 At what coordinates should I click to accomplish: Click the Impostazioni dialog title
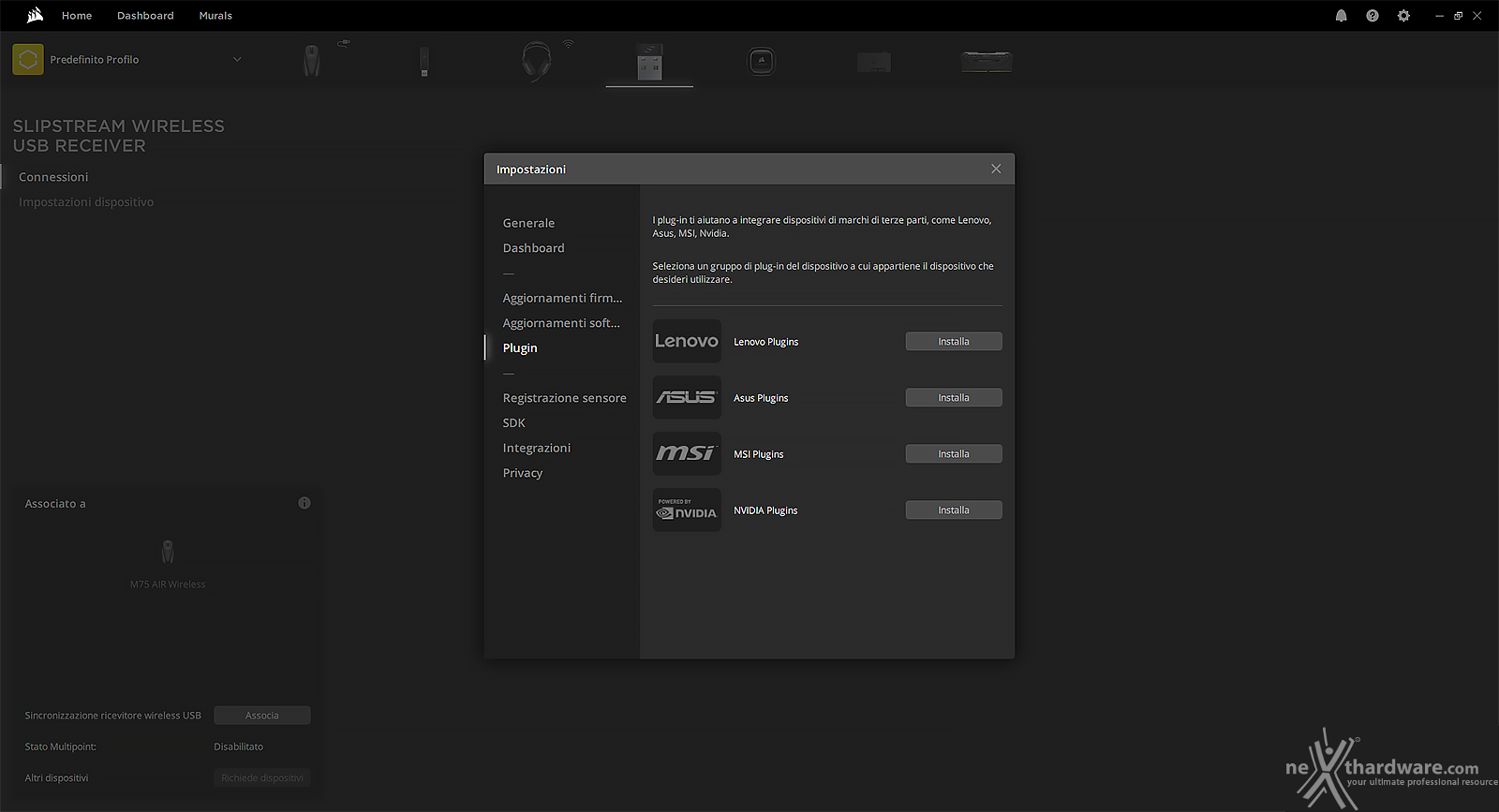[531, 170]
